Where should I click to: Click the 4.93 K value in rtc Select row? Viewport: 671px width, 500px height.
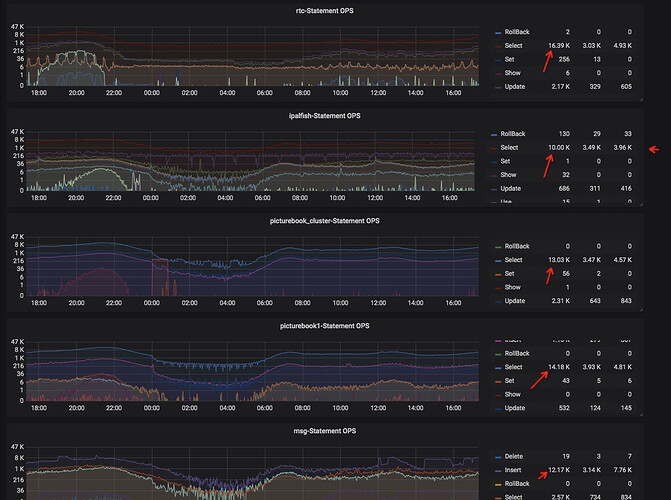(622, 45)
